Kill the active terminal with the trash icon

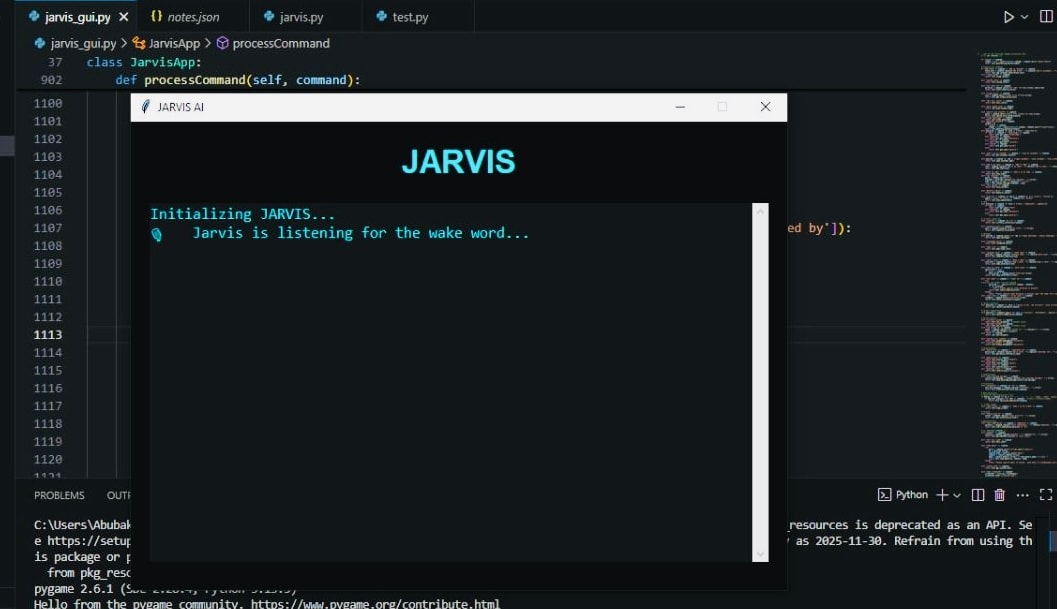click(1000, 494)
